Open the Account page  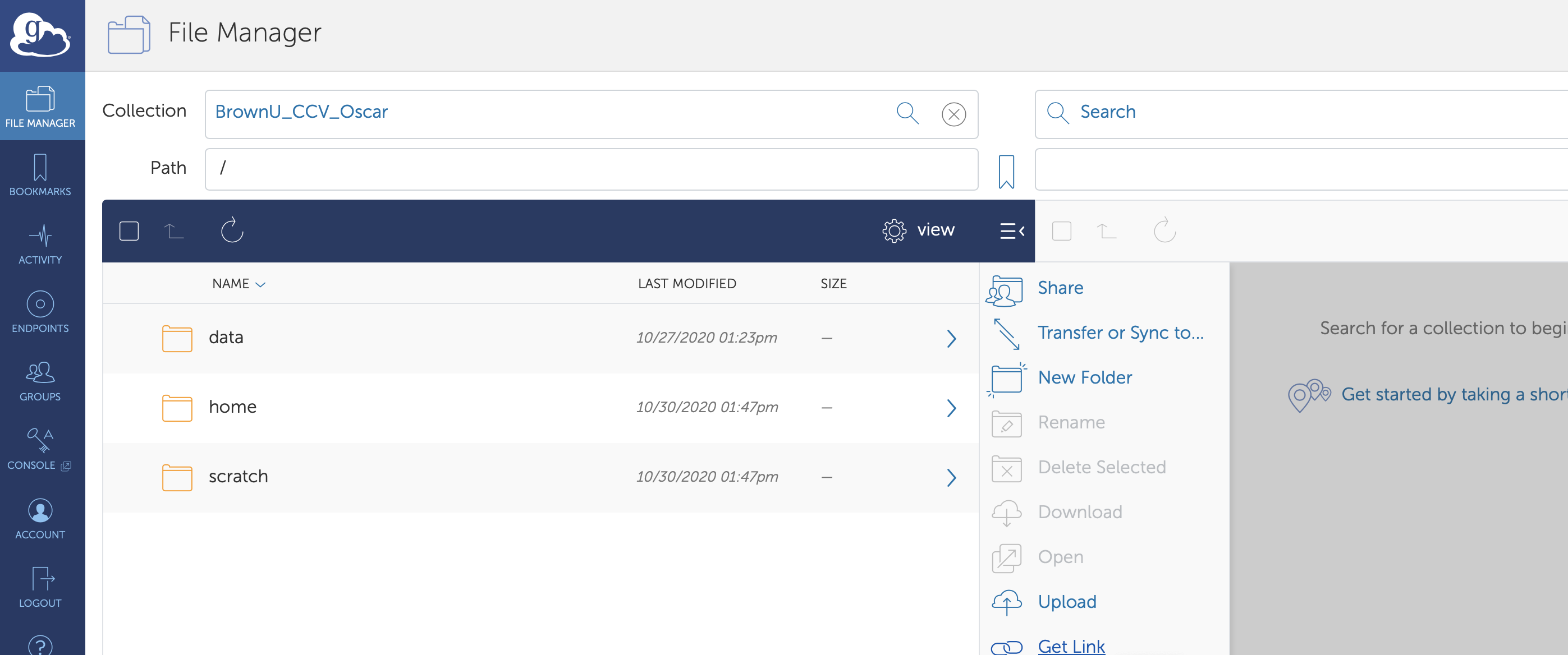[40, 519]
